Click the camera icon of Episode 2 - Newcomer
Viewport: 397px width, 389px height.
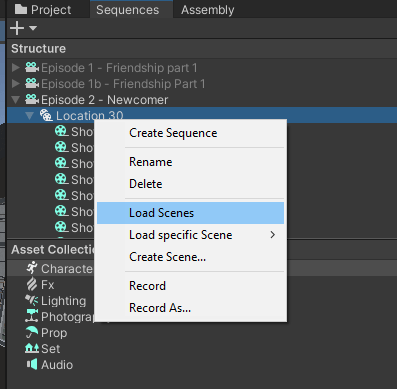pos(32,99)
